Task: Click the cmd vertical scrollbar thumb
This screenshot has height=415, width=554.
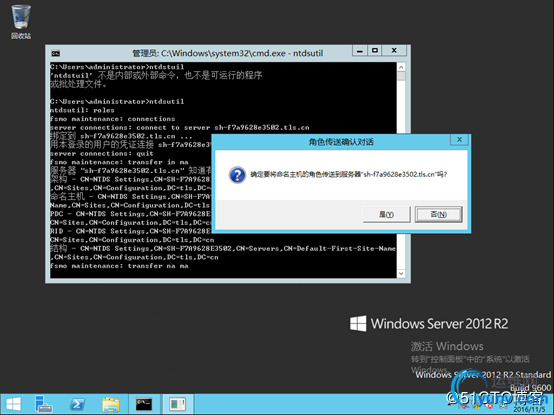Action: coord(401,76)
